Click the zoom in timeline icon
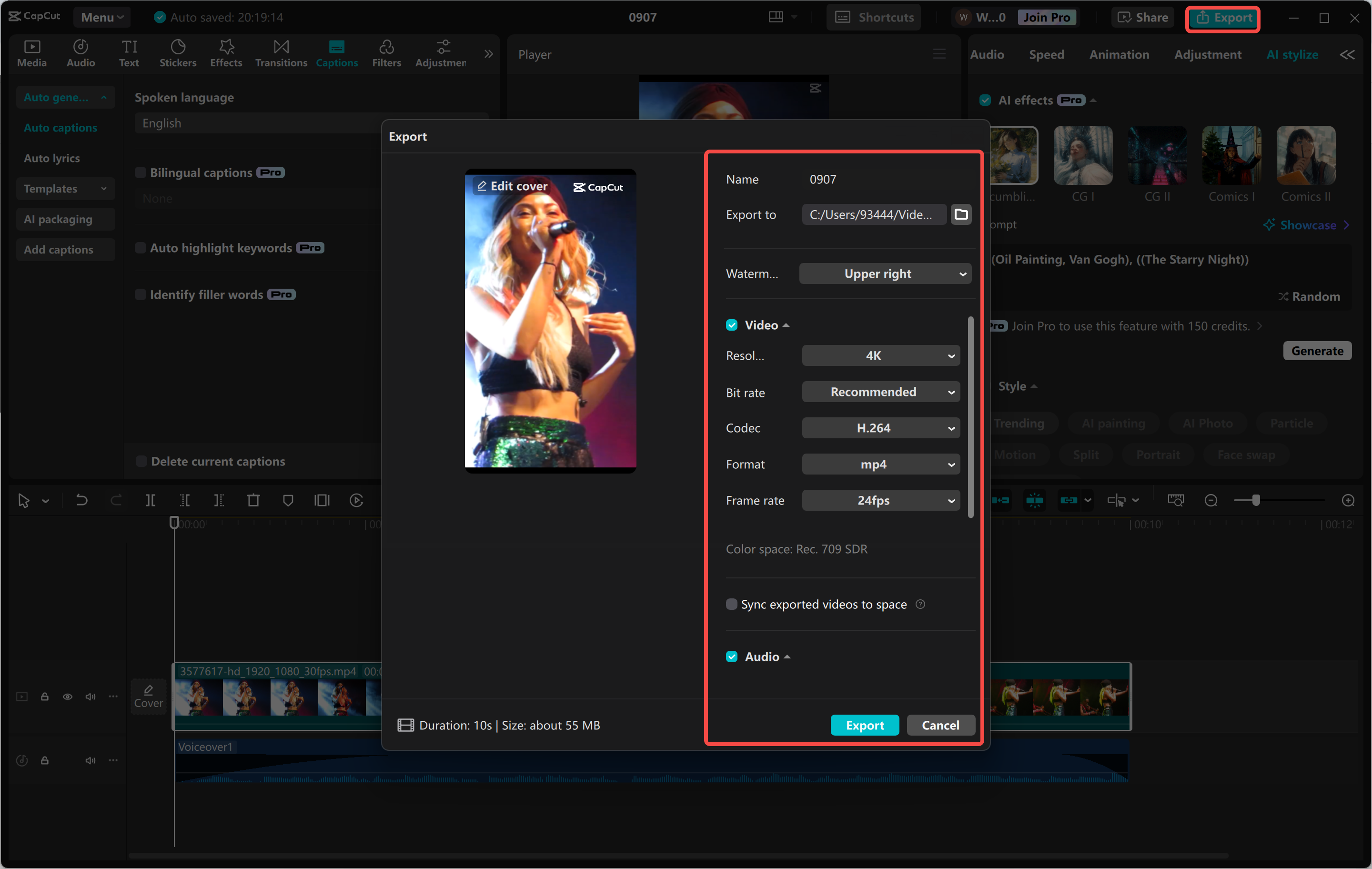This screenshot has height=869, width=1372. (x=1348, y=500)
